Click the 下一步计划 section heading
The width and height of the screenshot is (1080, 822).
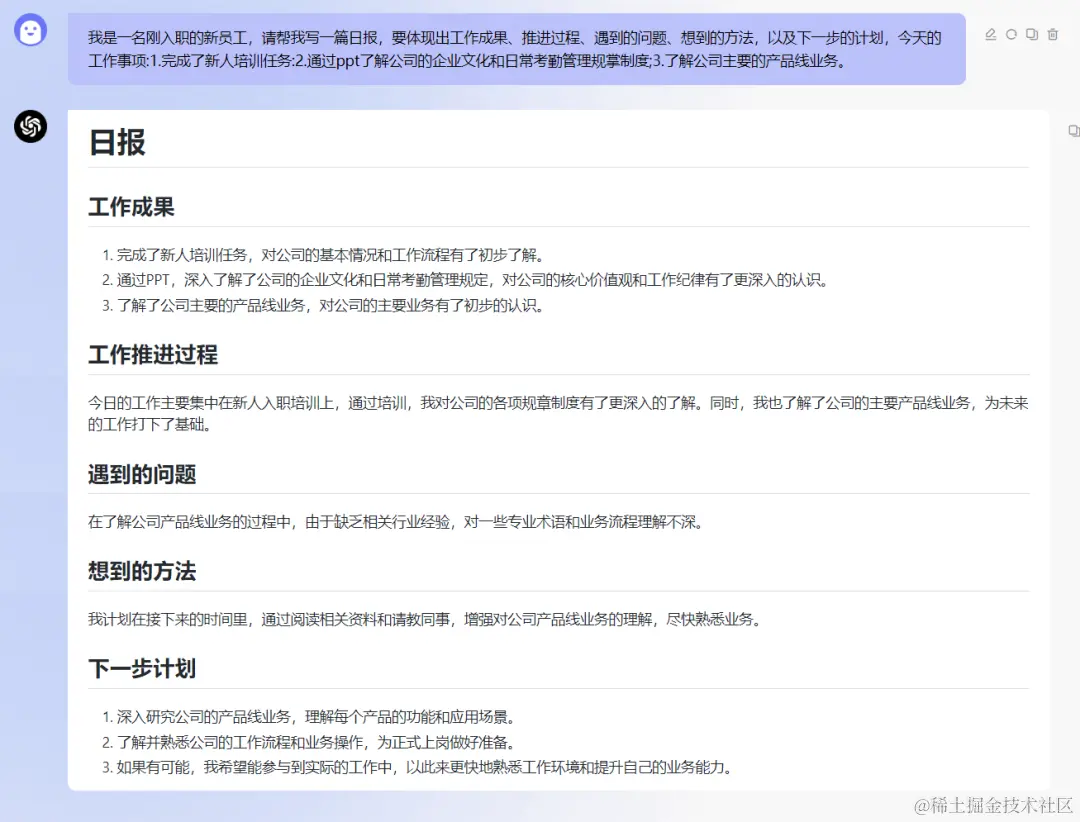pyautogui.click(x=142, y=668)
